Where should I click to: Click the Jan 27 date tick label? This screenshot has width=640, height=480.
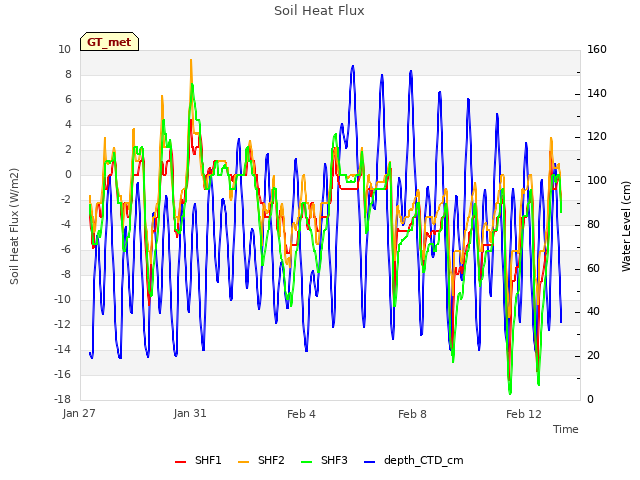click(79, 413)
